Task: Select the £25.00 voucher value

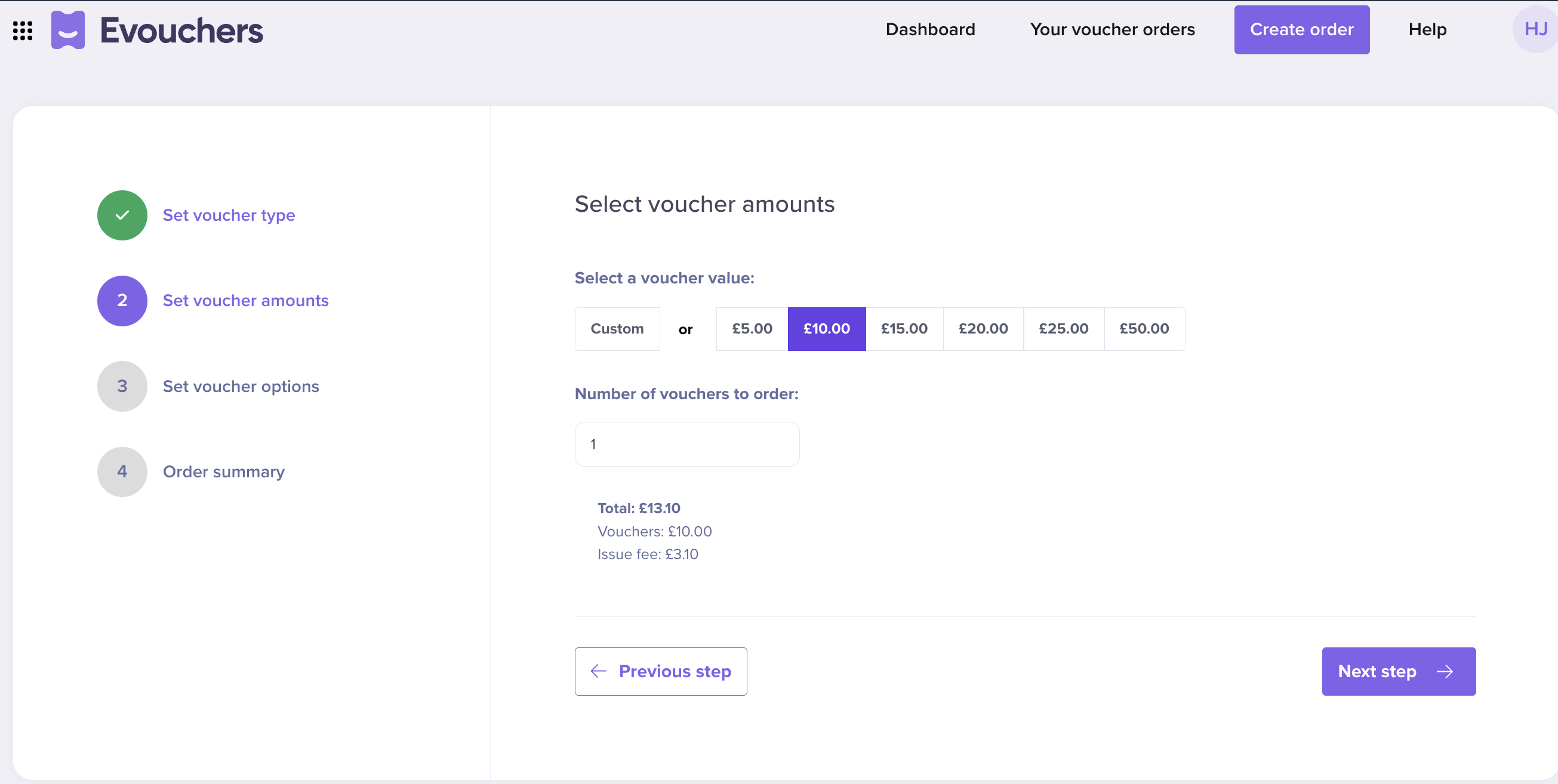Action: coord(1063,329)
